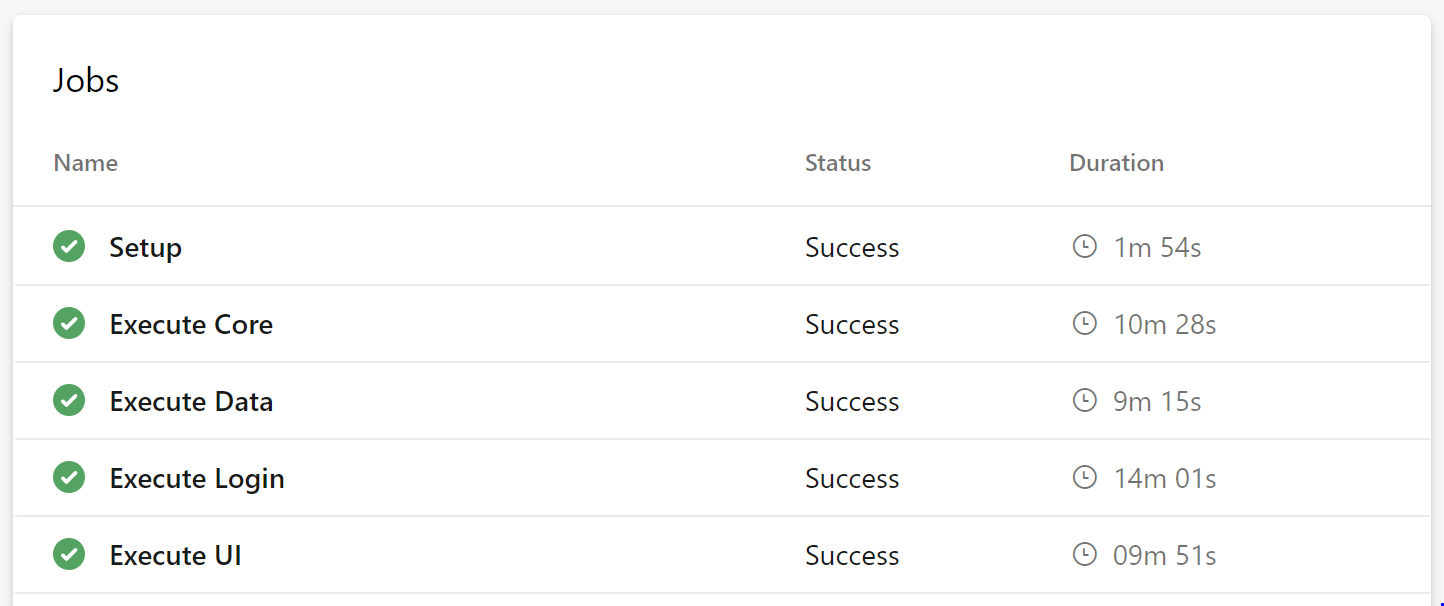Screen dimensions: 1444x606
Task: Click the green checkmark icon for Execute UI
Action: pyautogui.click(x=69, y=554)
